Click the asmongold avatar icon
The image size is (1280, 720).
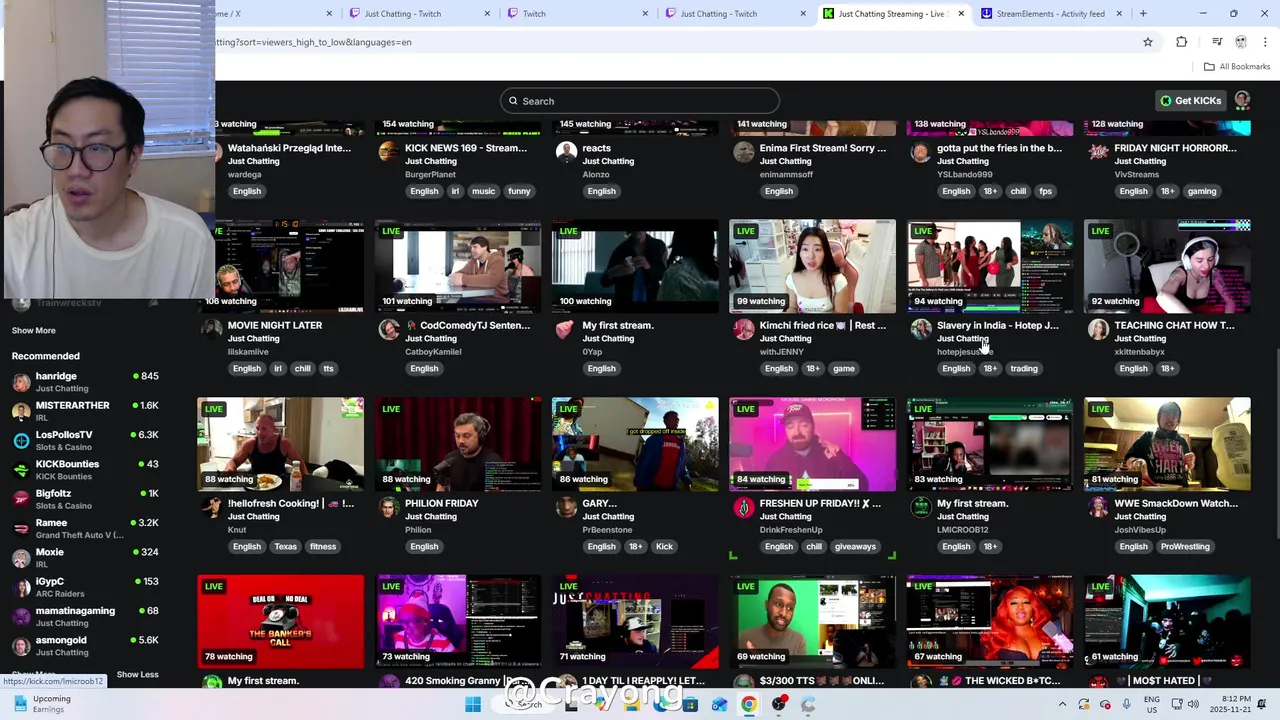[x=21, y=645]
